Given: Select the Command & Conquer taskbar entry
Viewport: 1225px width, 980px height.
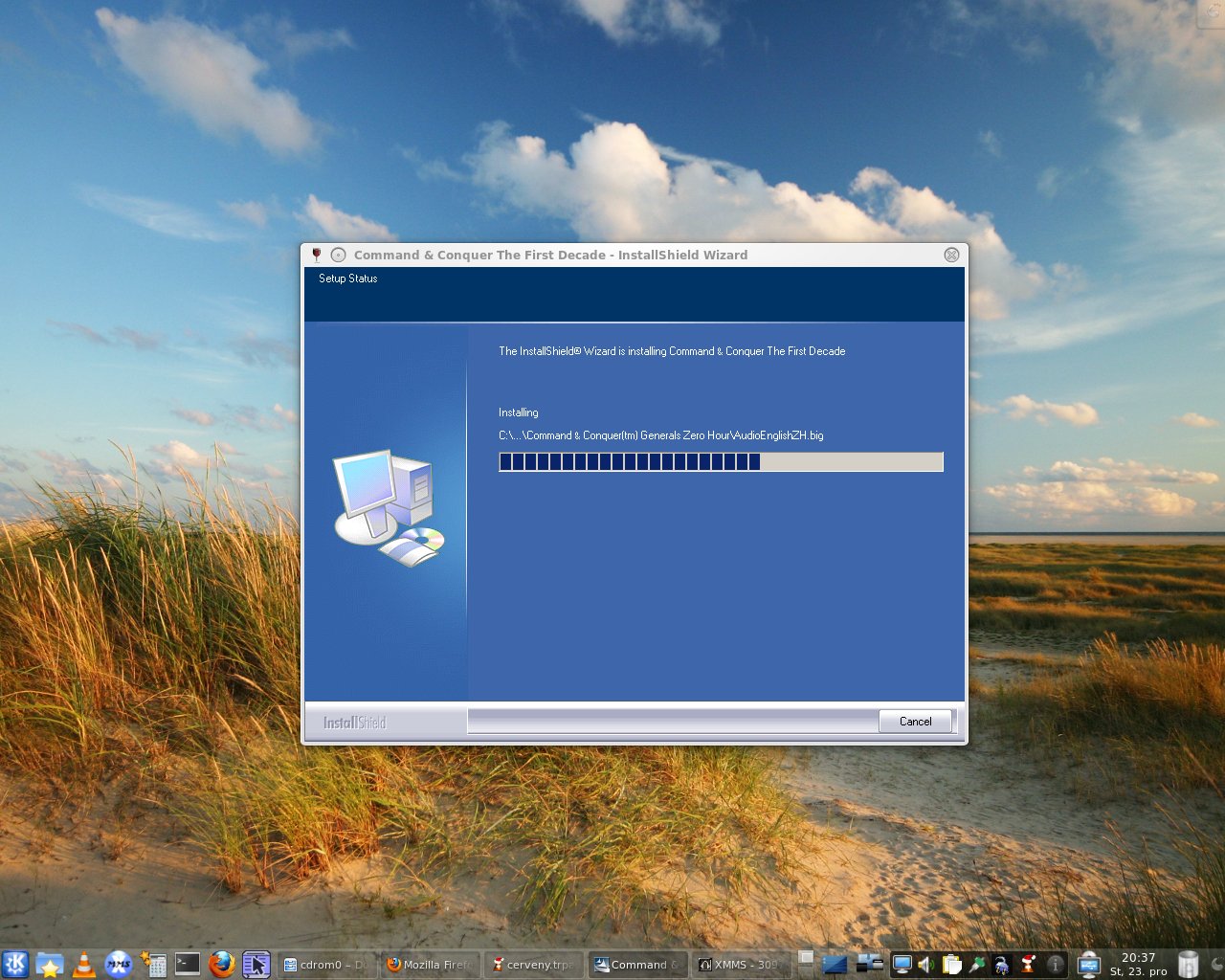Looking at the screenshot, I should point(635,965).
